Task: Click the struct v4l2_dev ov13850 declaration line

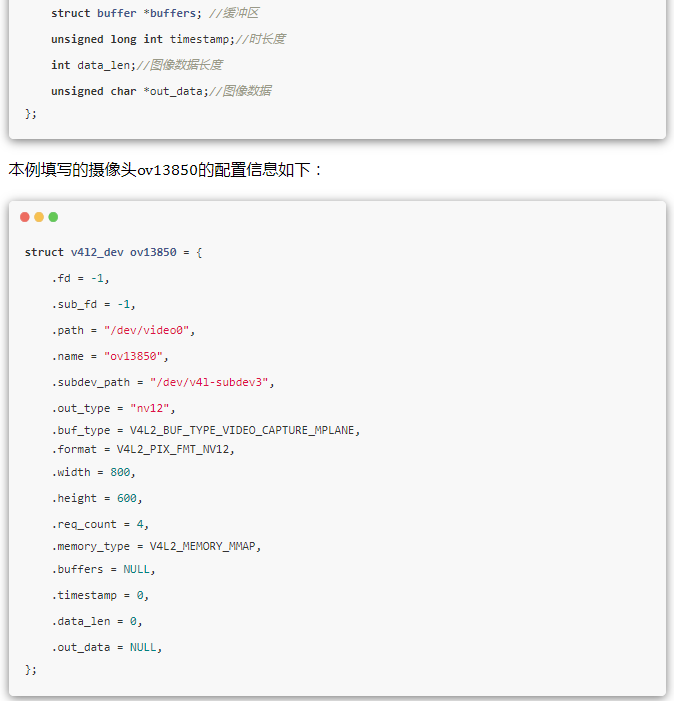Action: 114,252
